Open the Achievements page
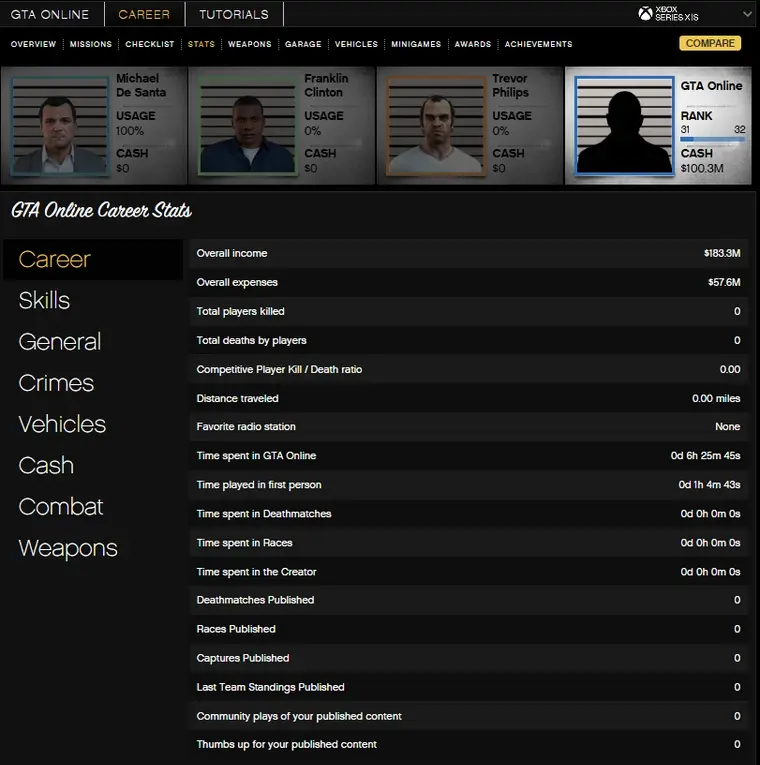This screenshot has width=760, height=765. 538,44
